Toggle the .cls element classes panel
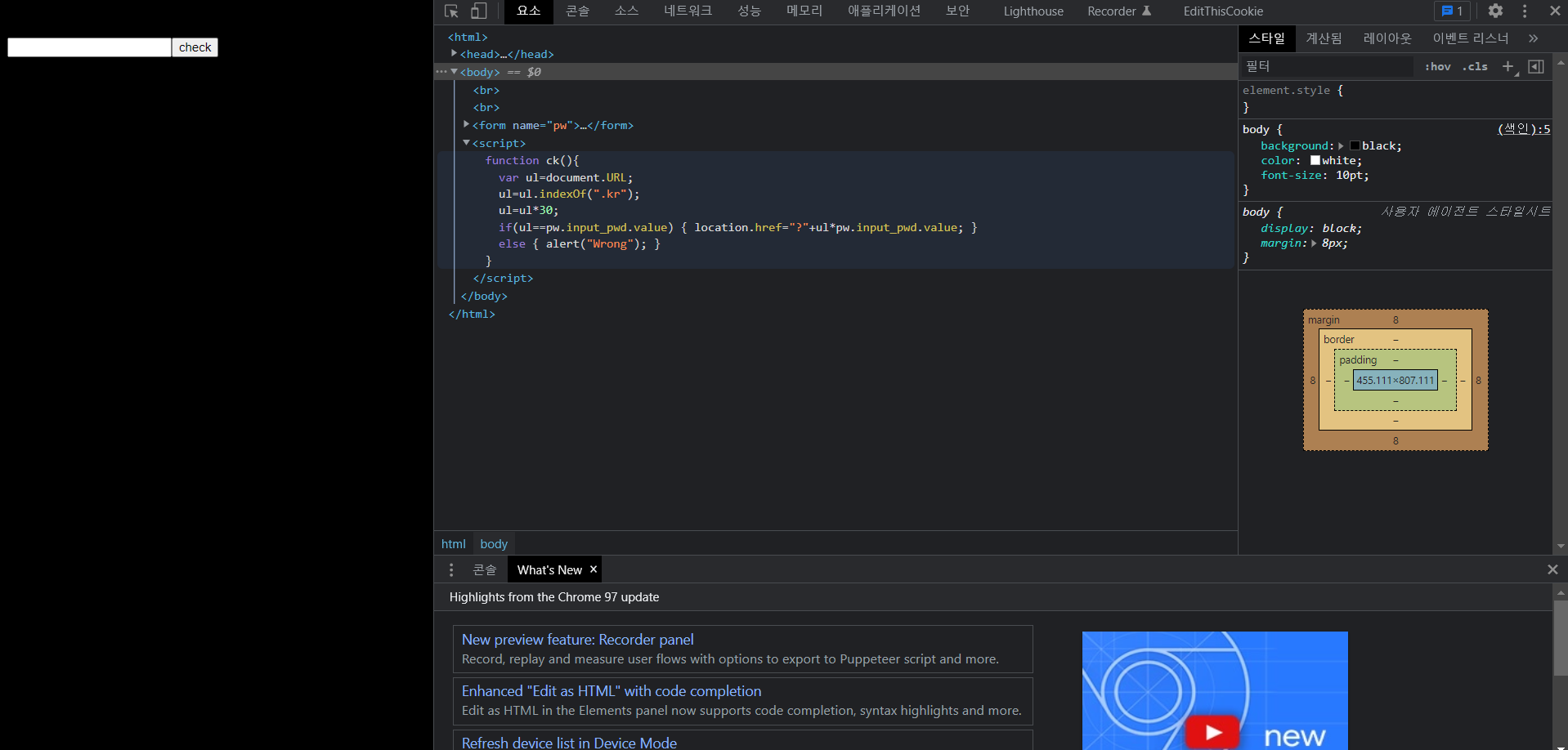Screen dimensions: 1568x750 click(x=1475, y=66)
